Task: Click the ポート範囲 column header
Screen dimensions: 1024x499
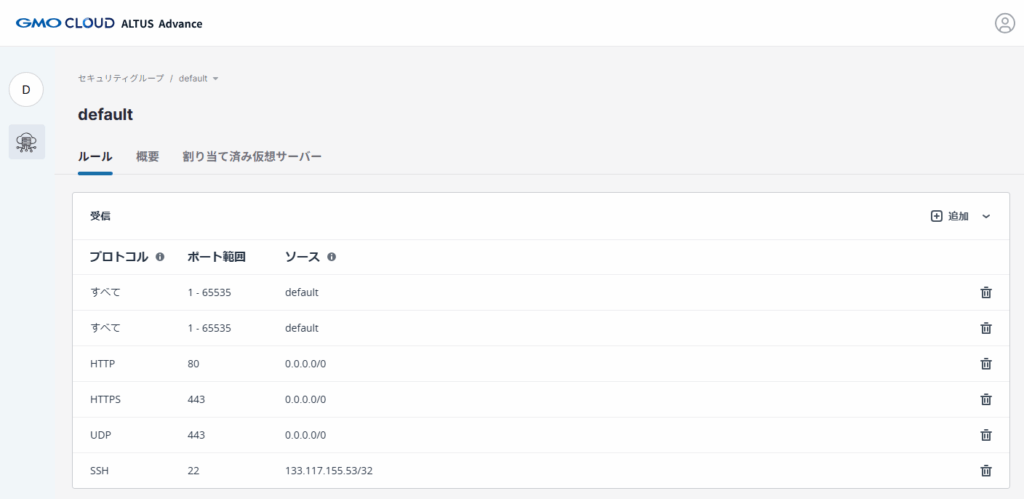Action: [x=217, y=257]
